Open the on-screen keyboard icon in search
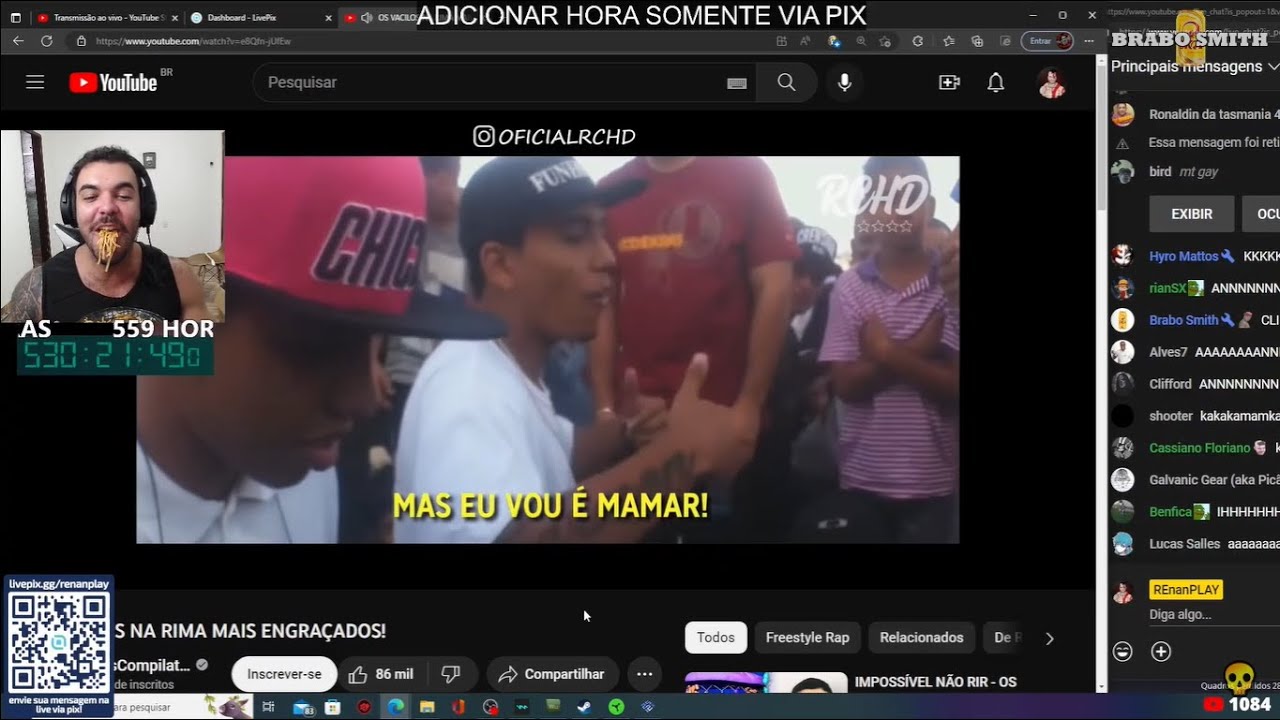The width and height of the screenshot is (1280, 720). point(737,83)
